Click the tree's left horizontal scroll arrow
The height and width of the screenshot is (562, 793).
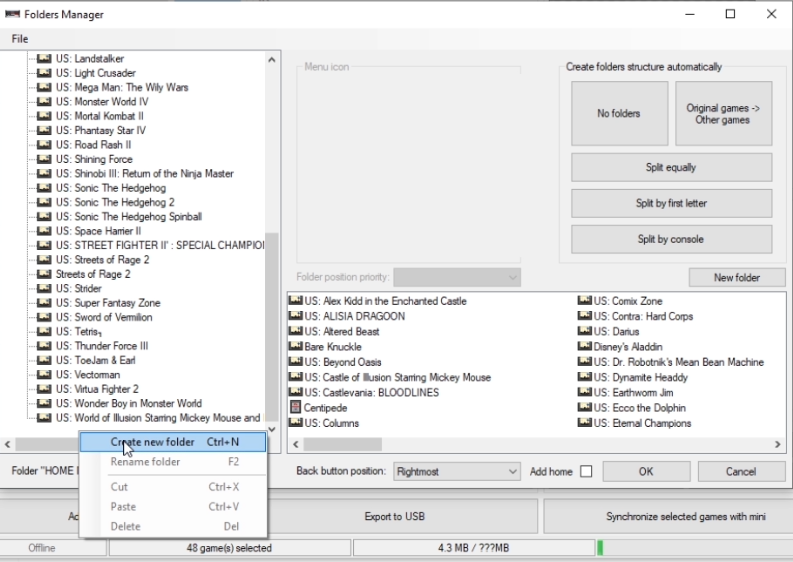[x=7, y=444]
